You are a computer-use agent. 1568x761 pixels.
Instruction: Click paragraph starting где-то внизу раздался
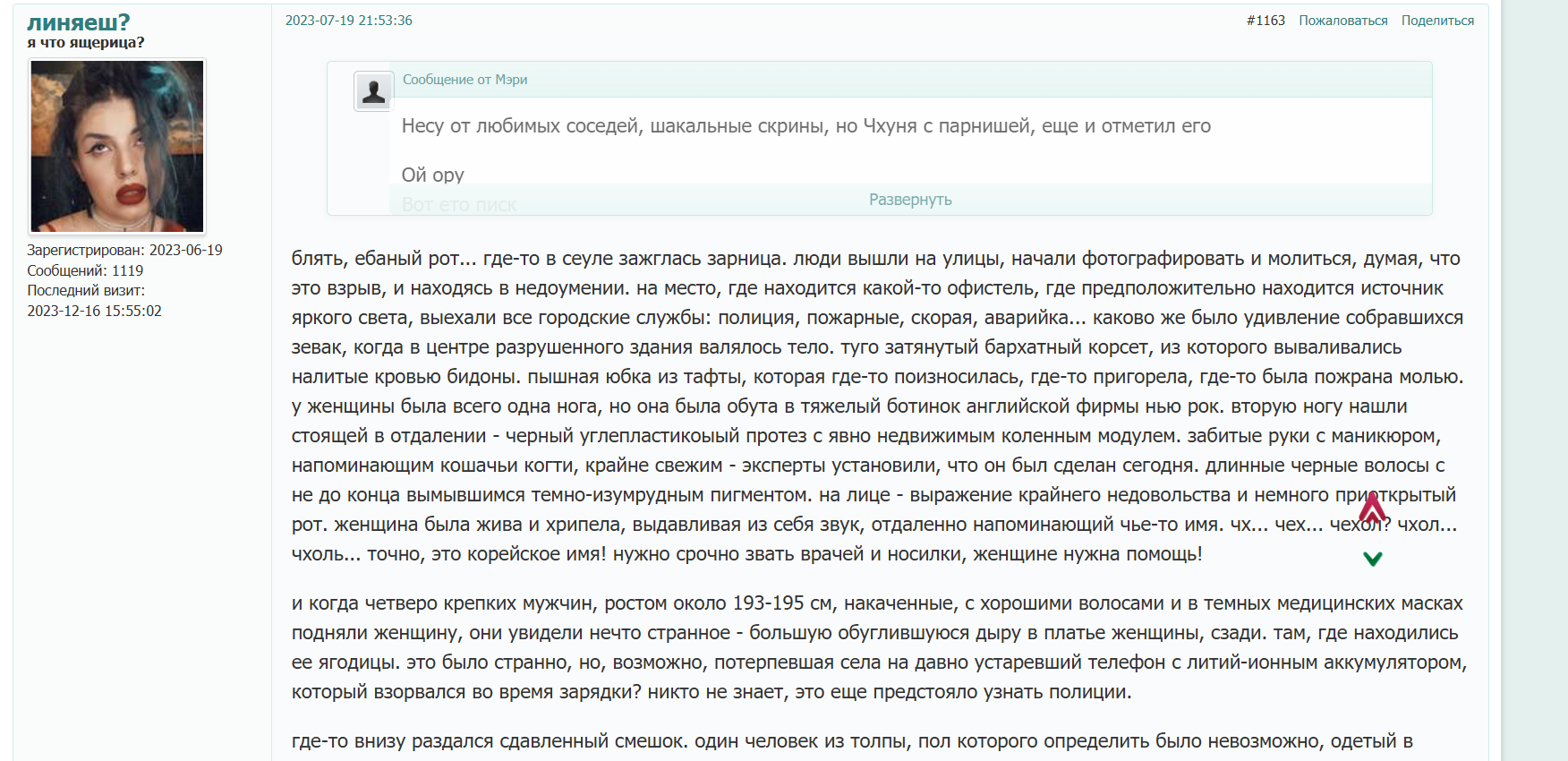click(x=850, y=741)
